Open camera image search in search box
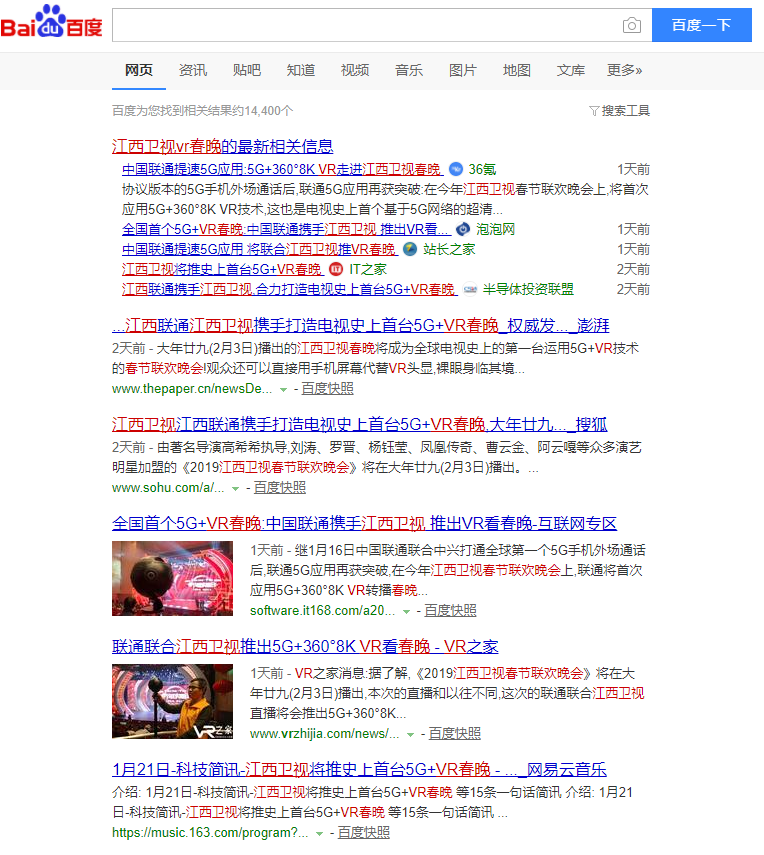This screenshot has height=855, width=764. (x=631, y=26)
